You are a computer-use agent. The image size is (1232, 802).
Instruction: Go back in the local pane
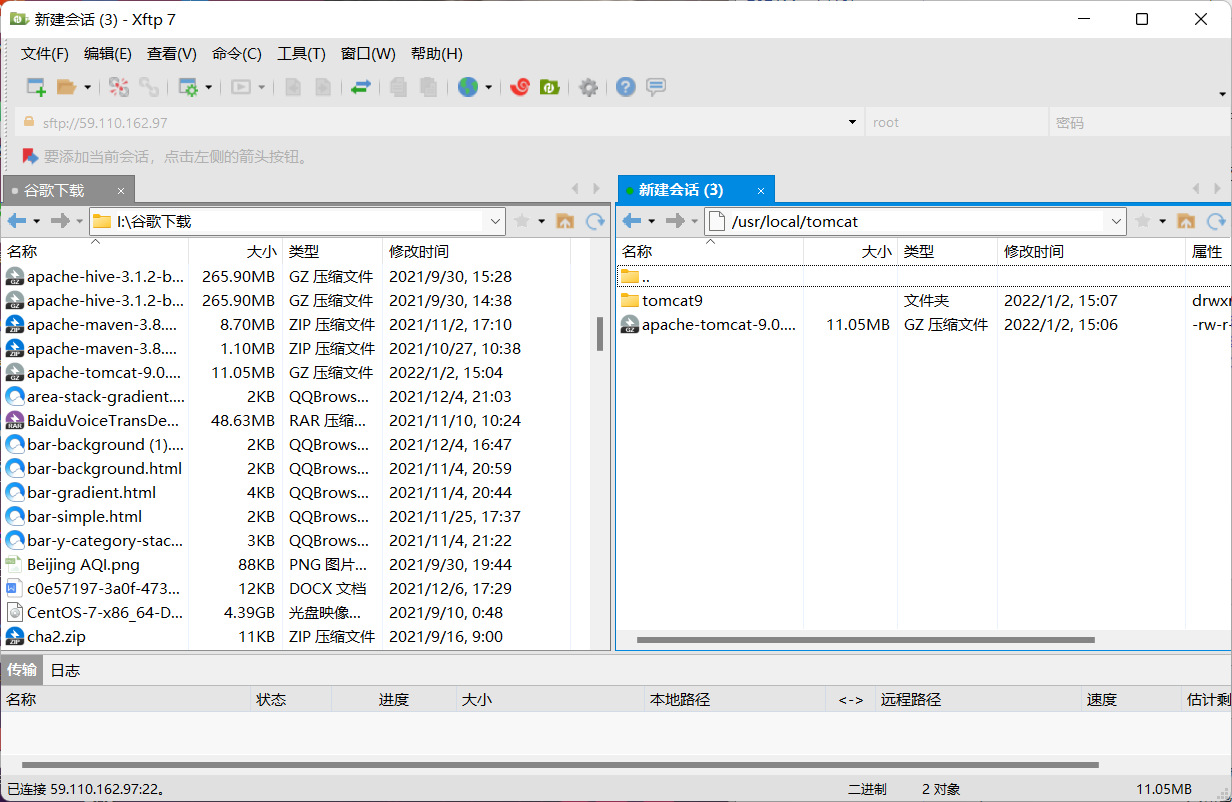(x=17, y=221)
